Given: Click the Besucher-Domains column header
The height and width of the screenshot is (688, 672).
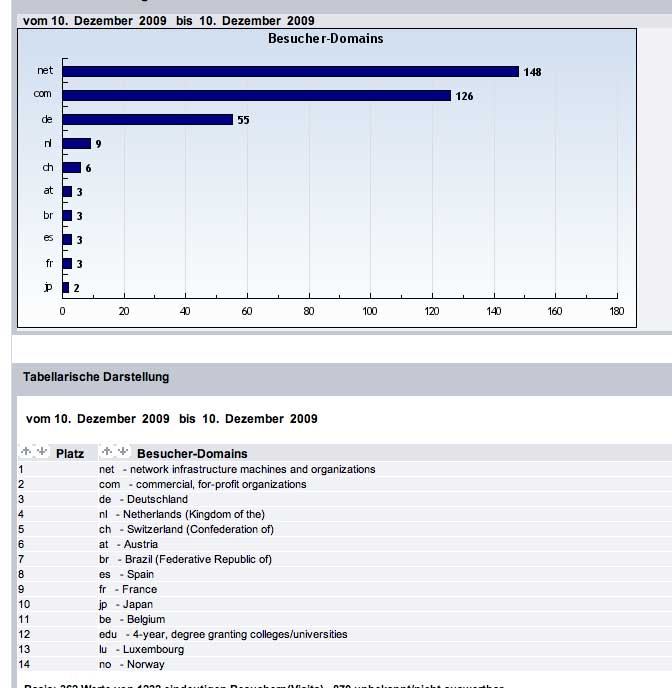Looking at the screenshot, I should (192, 454).
